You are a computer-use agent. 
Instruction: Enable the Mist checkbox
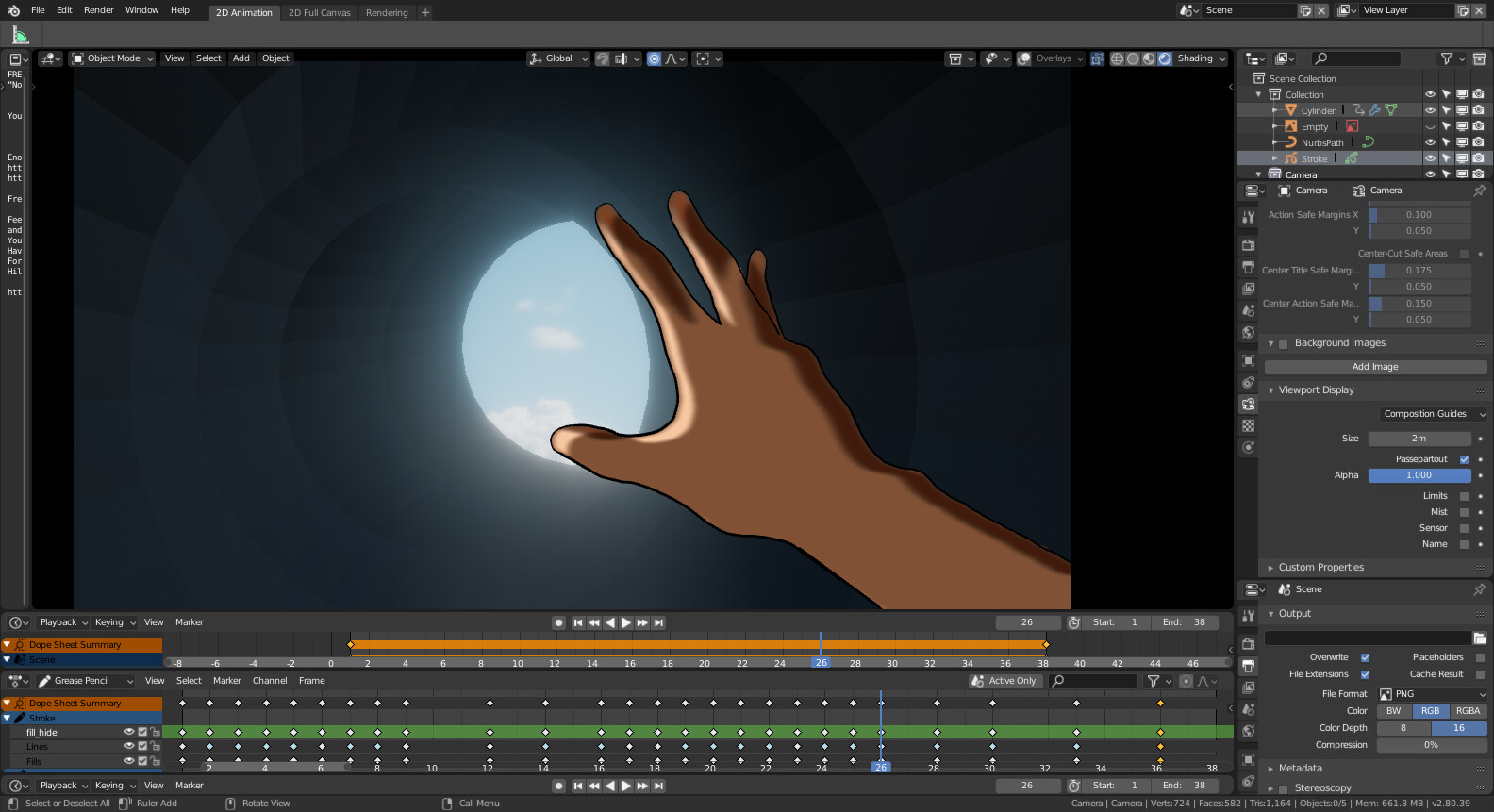(x=1464, y=512)
